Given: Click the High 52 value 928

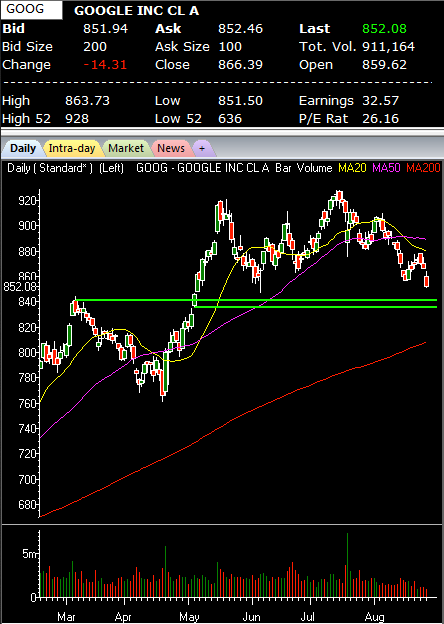Looking at the screenshot, I should [77, 119].
